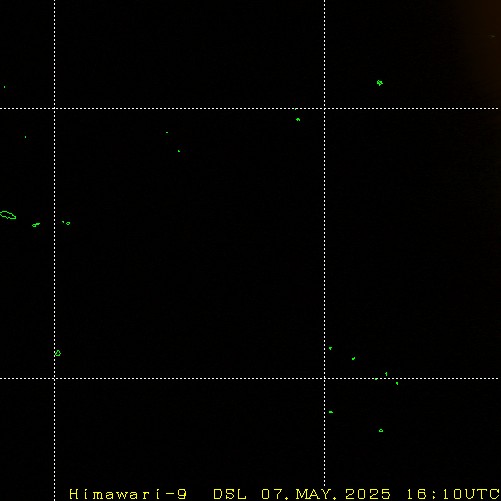501x501 pixels.
Task: Select the small green island just below upper gridline
Action: click(298, 119)
